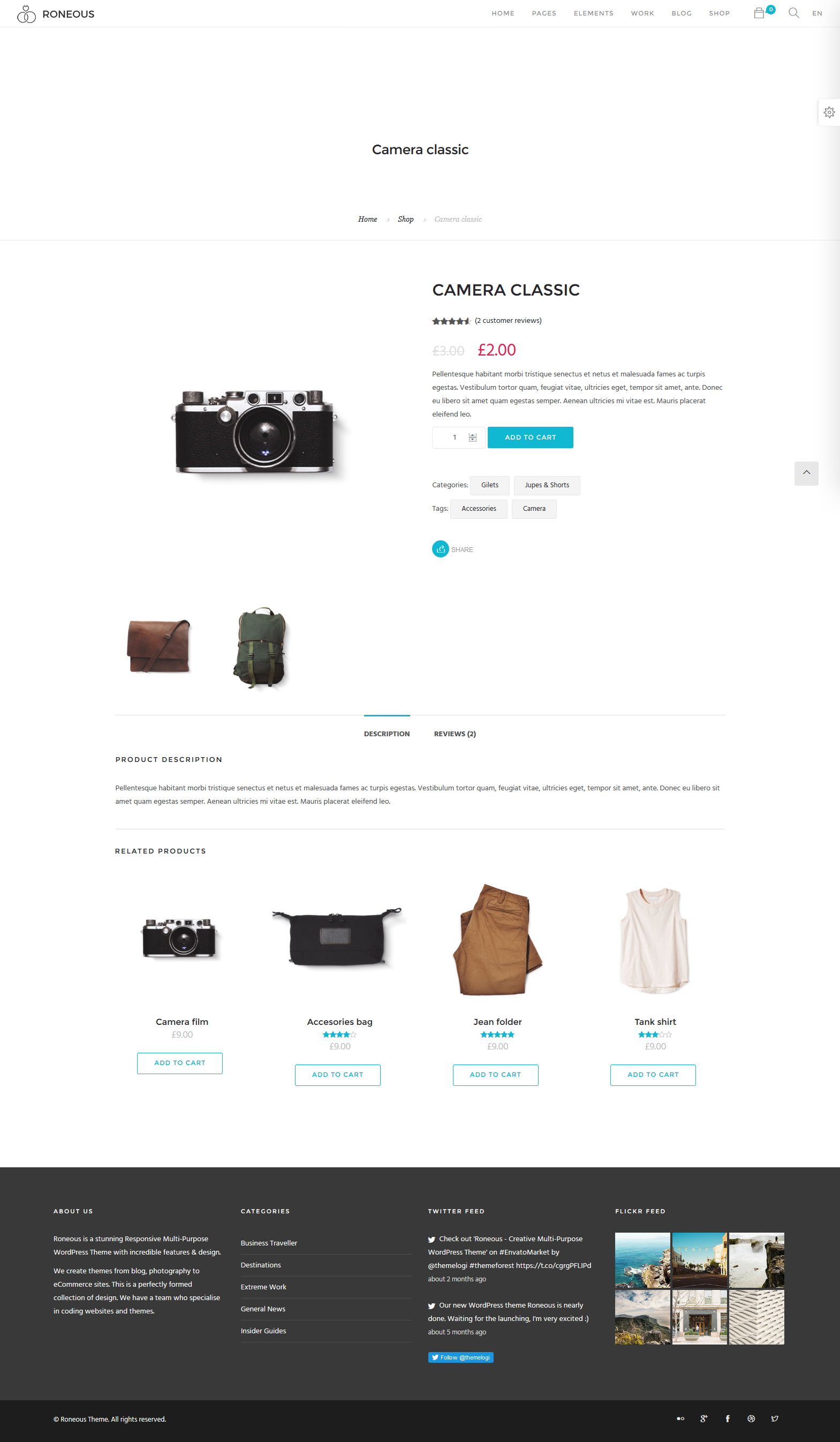Screen dimensions: 840x1442
Task: Open the shopping cart icon
Action: [759, 13]
